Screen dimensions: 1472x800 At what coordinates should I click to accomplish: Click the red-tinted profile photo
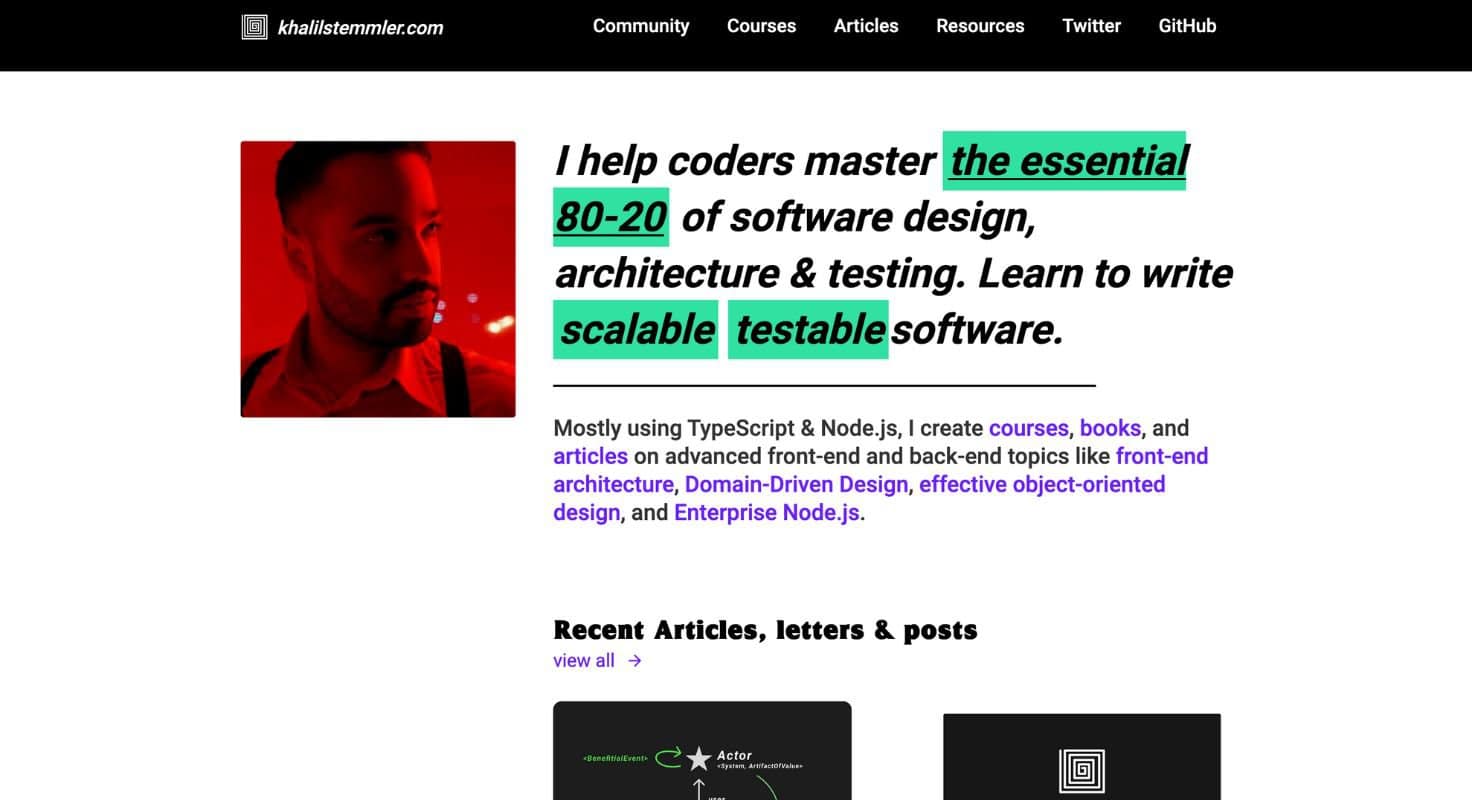[x=378, y=279]
